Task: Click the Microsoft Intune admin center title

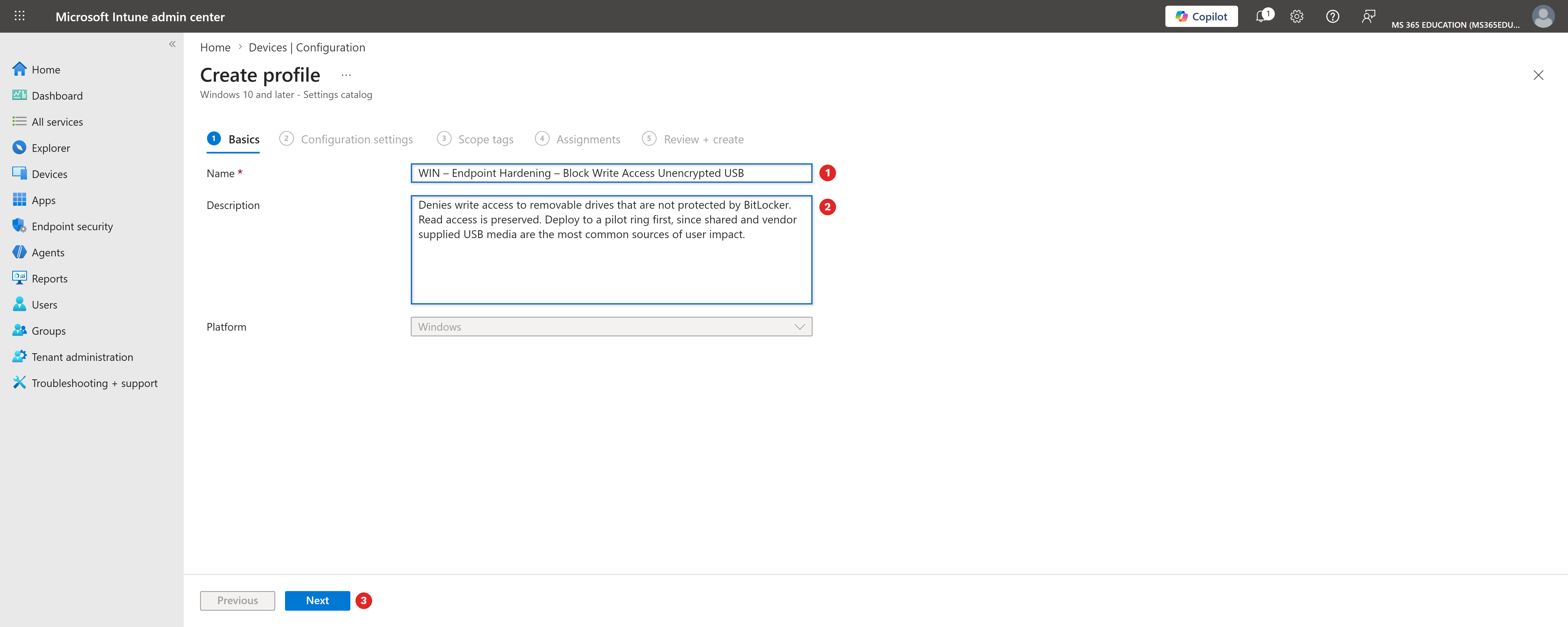Action: 140,17
